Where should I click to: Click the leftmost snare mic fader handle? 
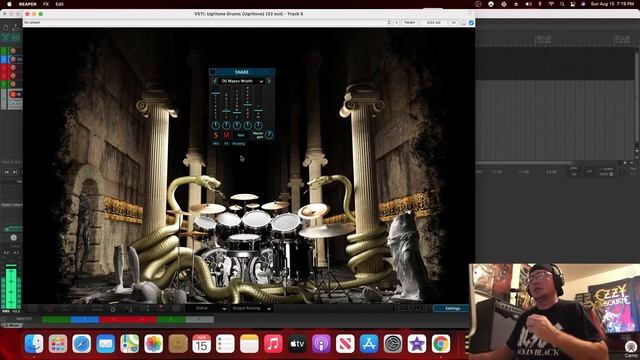click(x=216, y=93)
